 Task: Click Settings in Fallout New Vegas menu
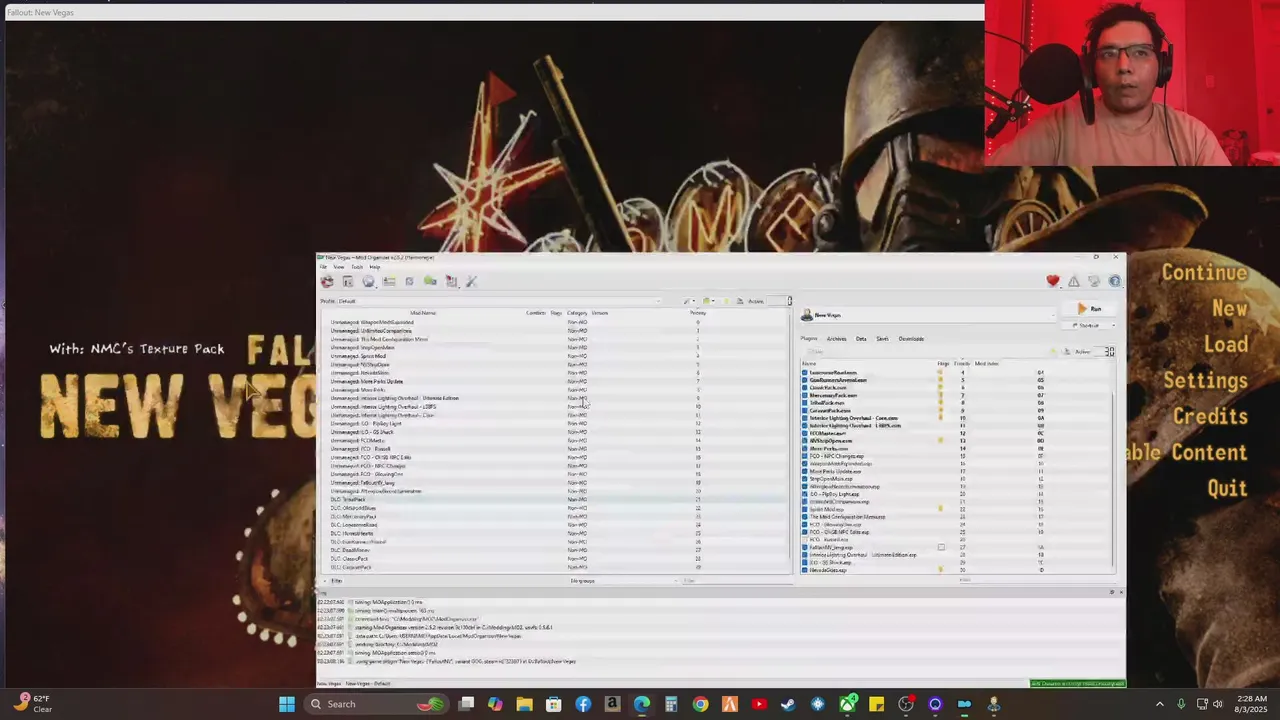(x=1205, y=381)
